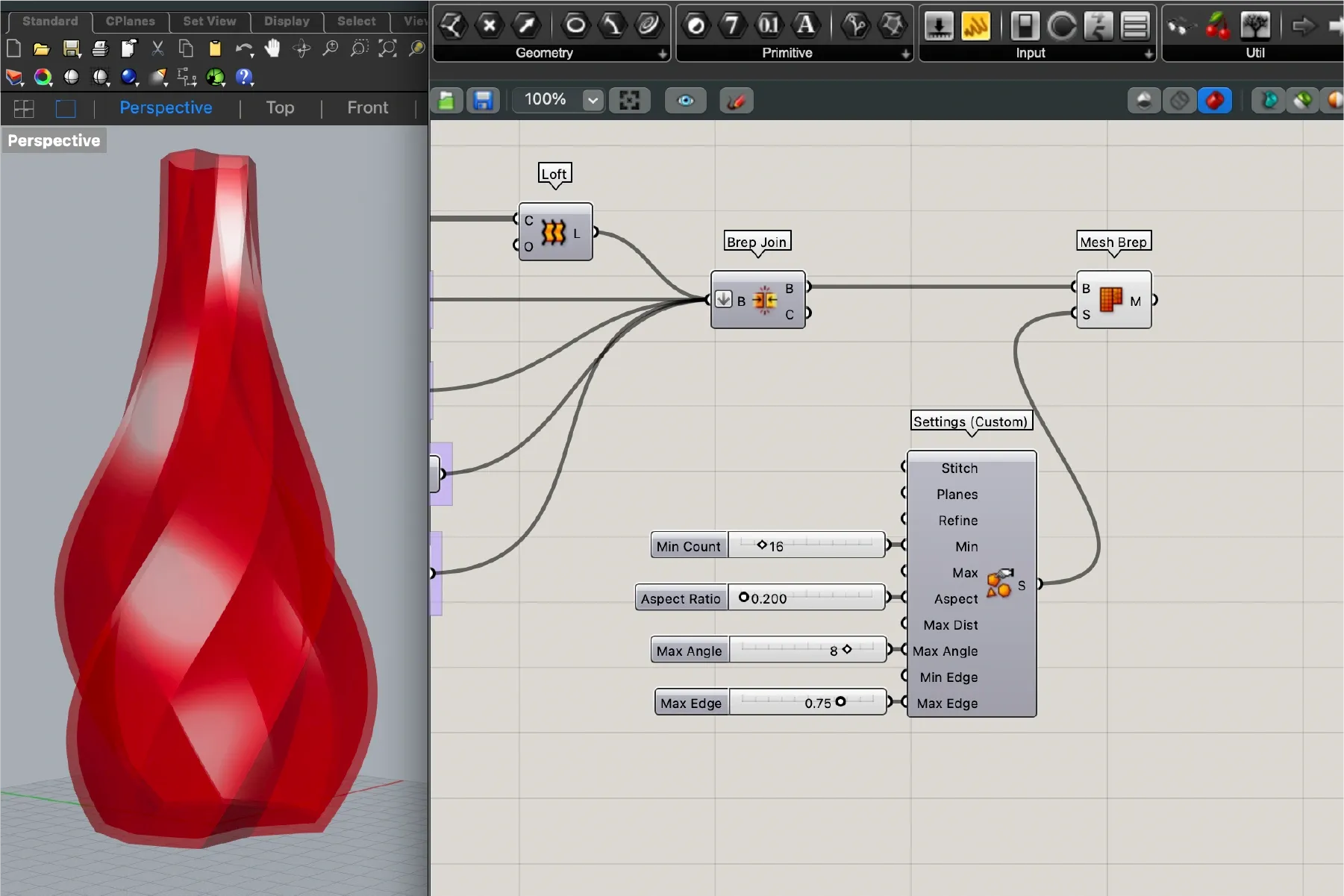
Task: Click the Text primitive 'A' icon
Action: click(x=805, y=25)
